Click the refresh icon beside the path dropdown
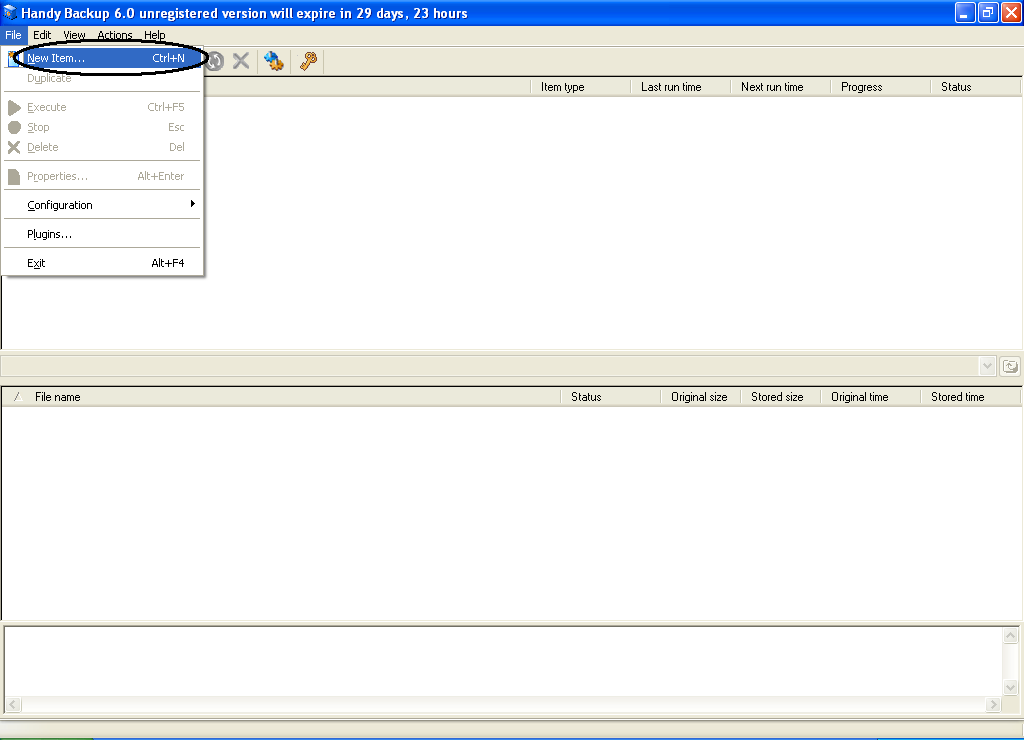Screen dimensions: 1024x740 tap(1010, 366)
